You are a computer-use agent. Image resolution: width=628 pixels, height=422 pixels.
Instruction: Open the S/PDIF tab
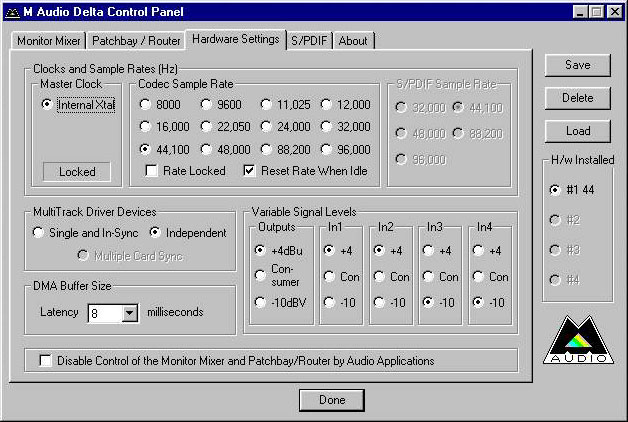tap(309, 41)
